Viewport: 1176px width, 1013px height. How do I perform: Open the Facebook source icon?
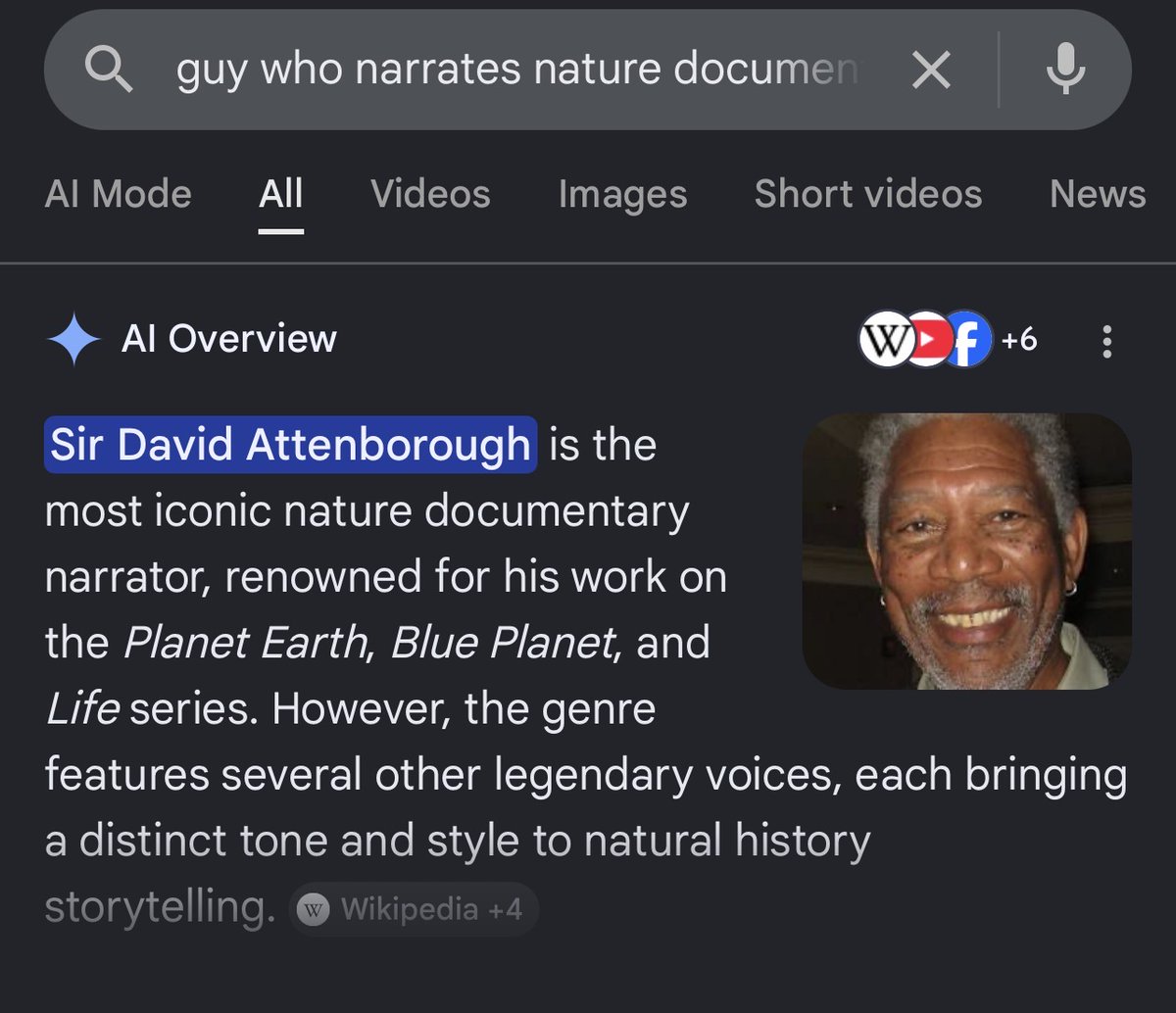968,340
